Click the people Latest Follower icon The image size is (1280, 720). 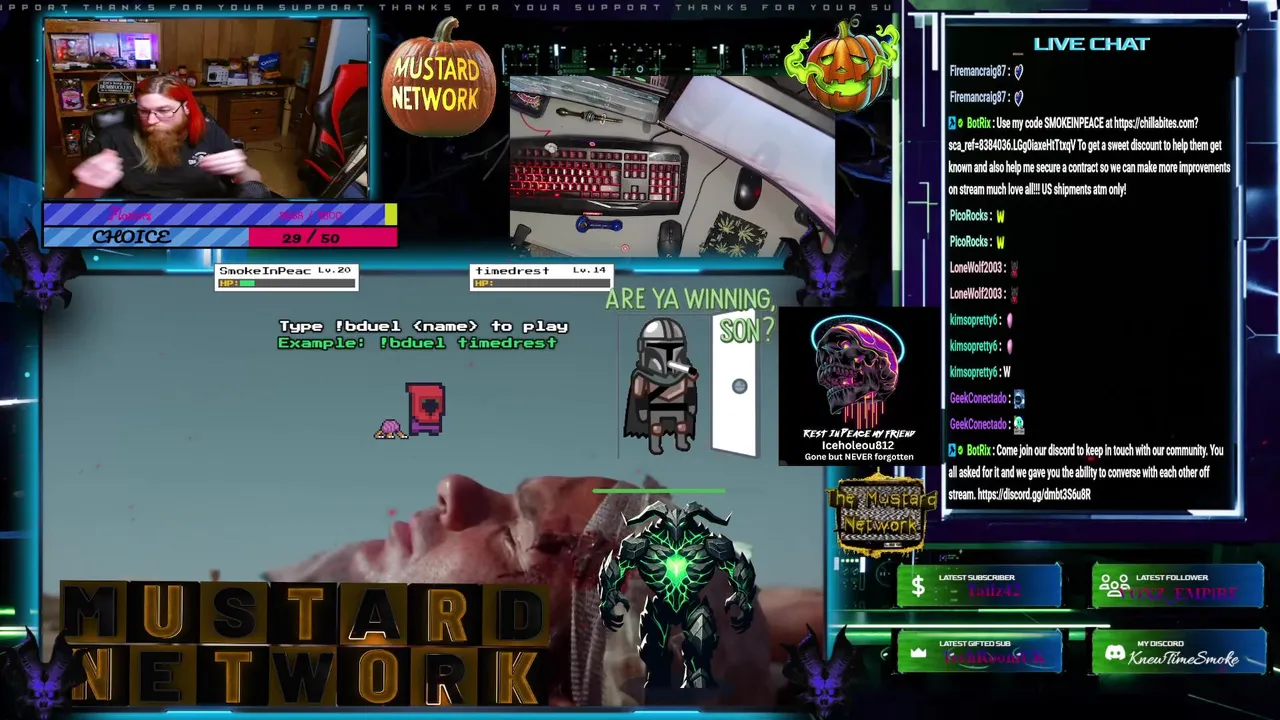point(1114,587)
